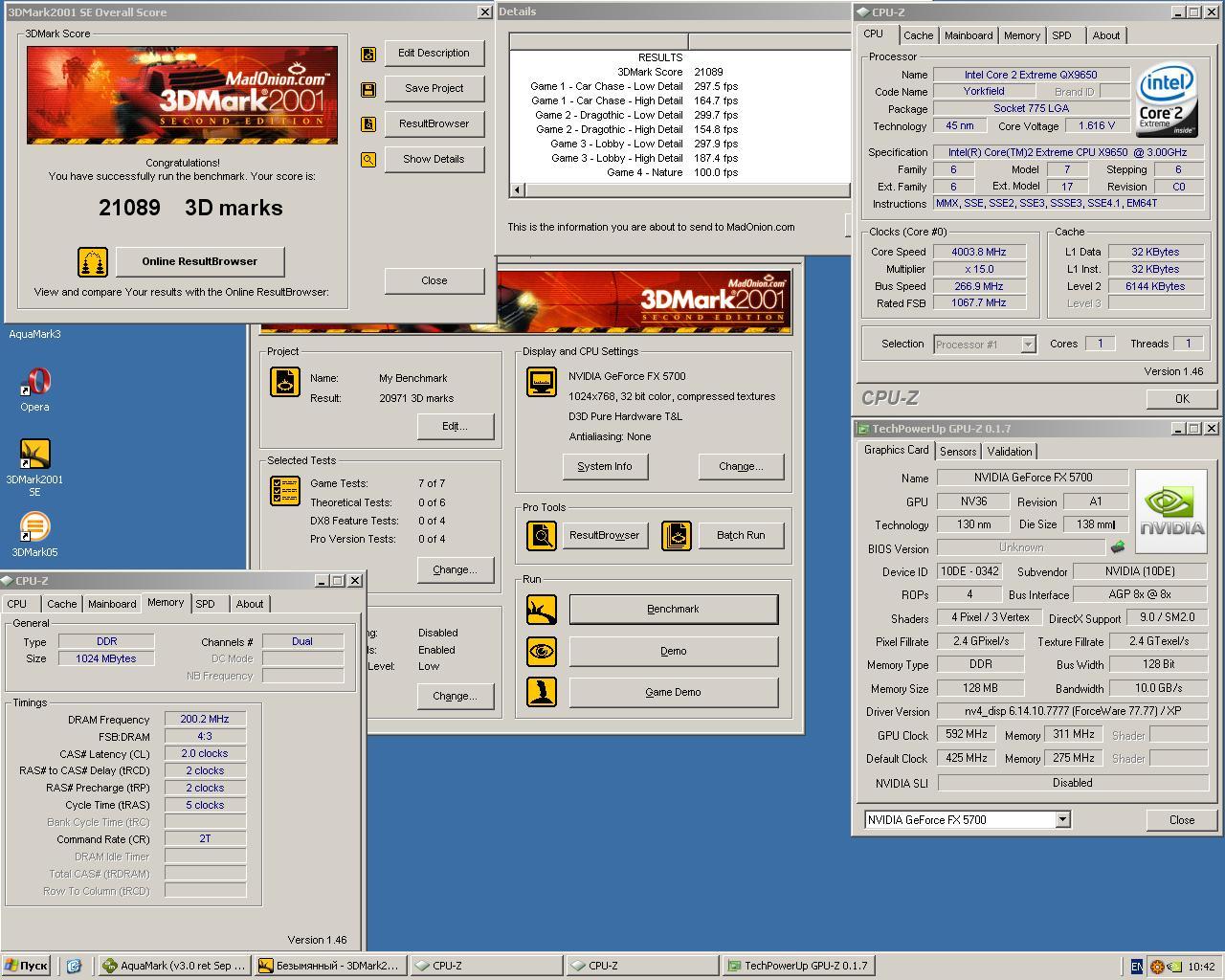Click the Demo eye icon
Screen dimensions: 1225x980
click(x=542, y=652)
